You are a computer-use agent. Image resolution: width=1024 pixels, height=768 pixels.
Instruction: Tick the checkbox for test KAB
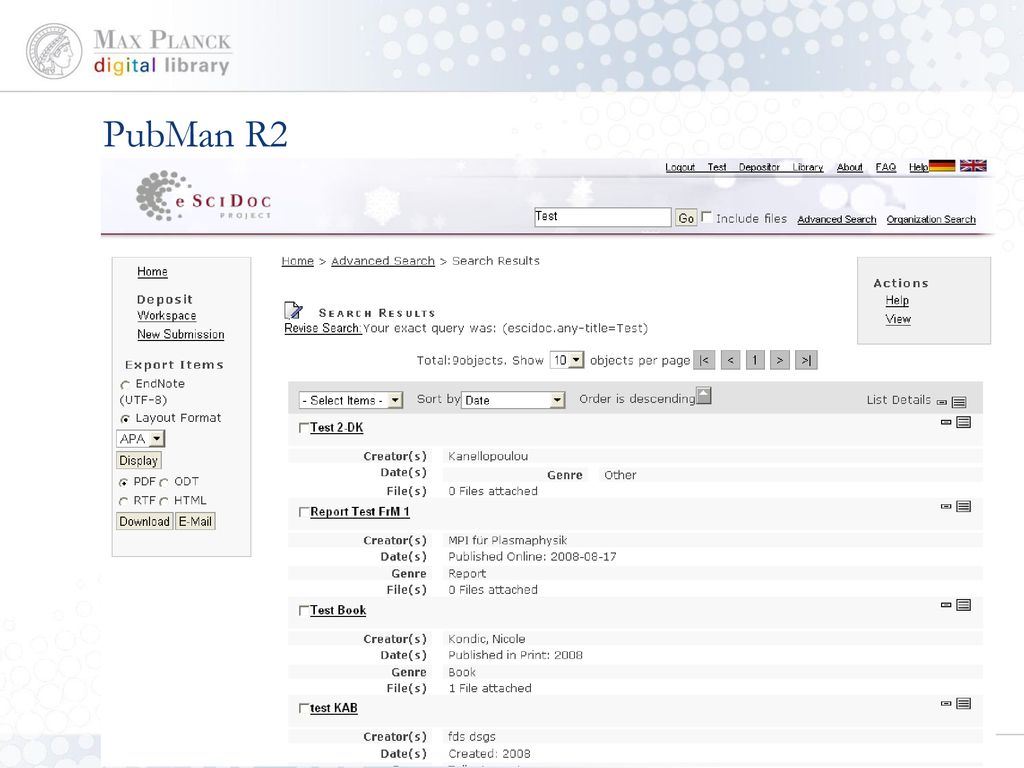[x=303, y=708]
